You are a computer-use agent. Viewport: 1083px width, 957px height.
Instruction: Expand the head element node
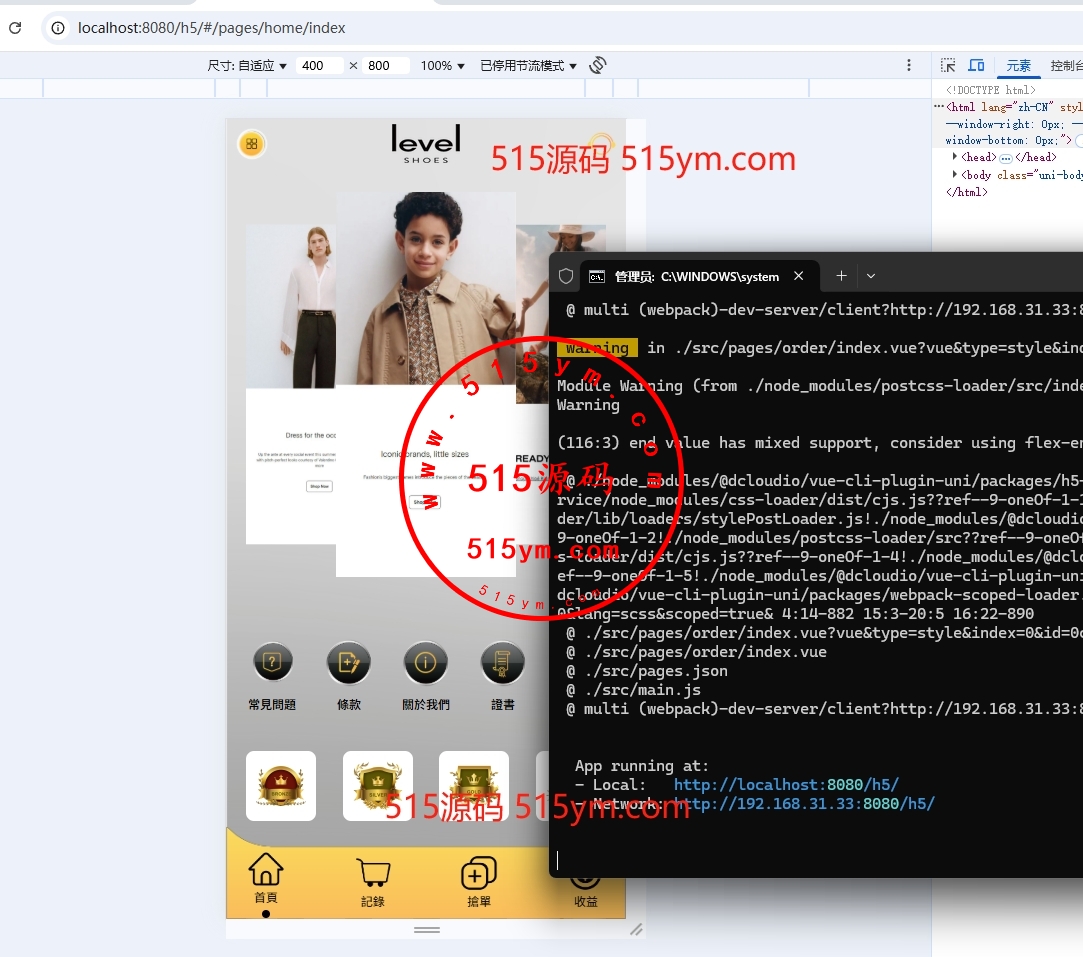tap(954, 157)
